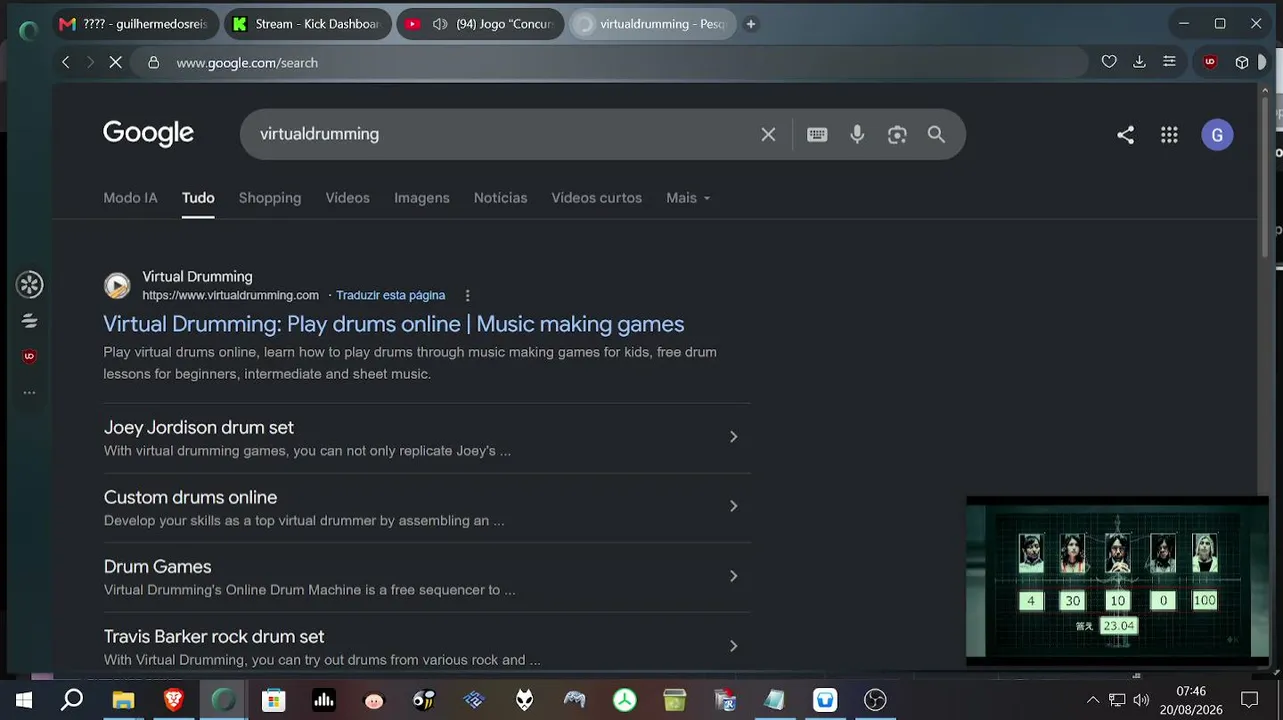Click Traduzir esta página link
The width and height of the screenshot is (1283, 720).
click(391, 295)
